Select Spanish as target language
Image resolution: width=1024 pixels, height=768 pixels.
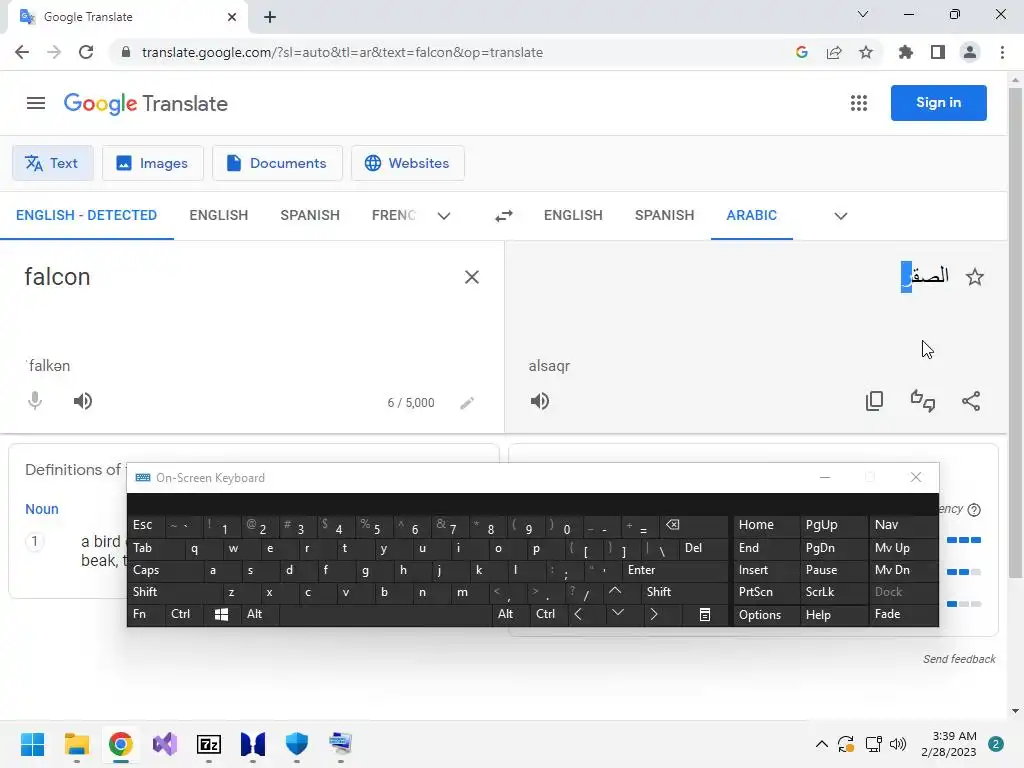pyautogui.click(x=664, y=216)
